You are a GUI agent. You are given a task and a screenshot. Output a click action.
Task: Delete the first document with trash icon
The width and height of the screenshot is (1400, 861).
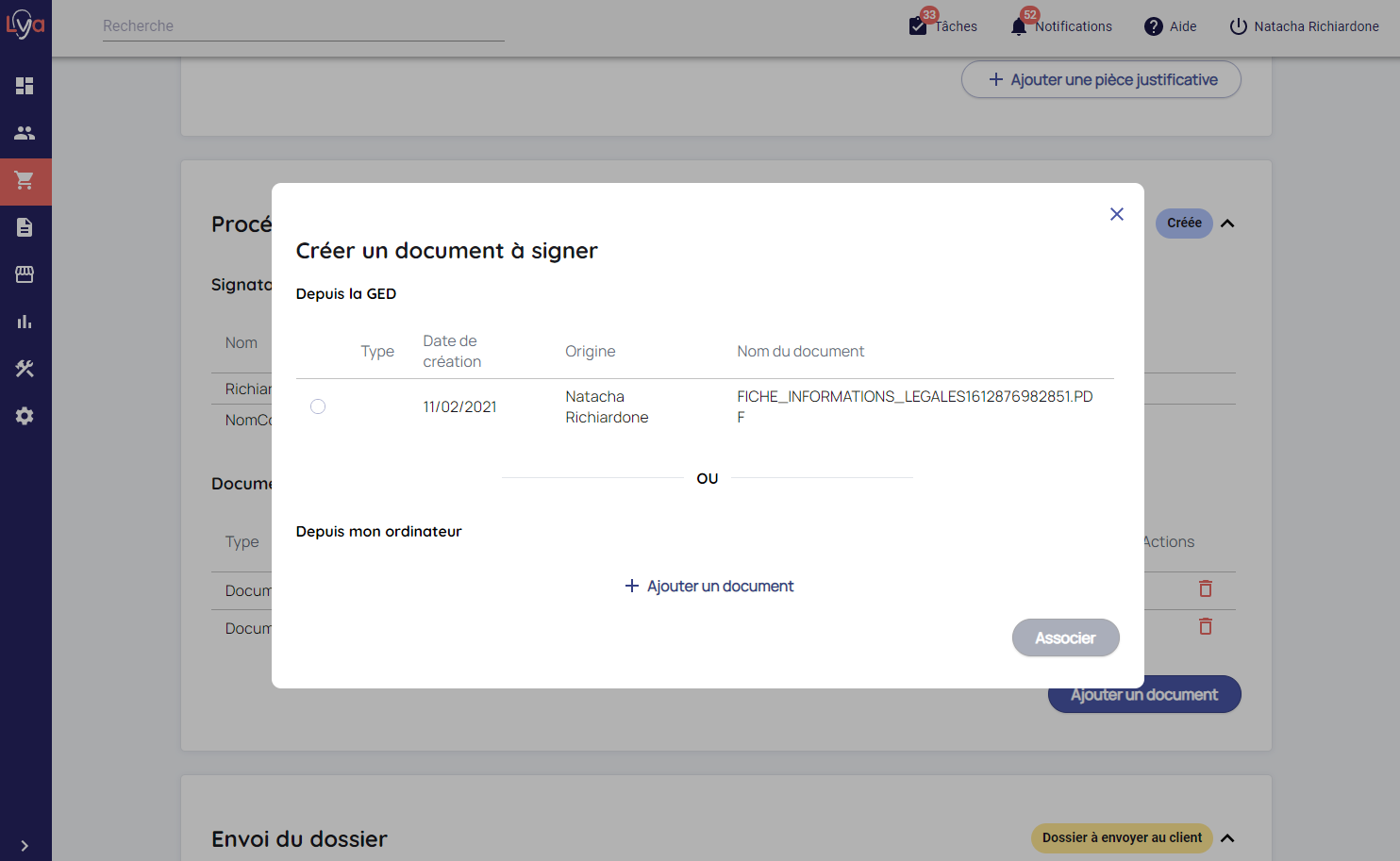coord(1205,589)
